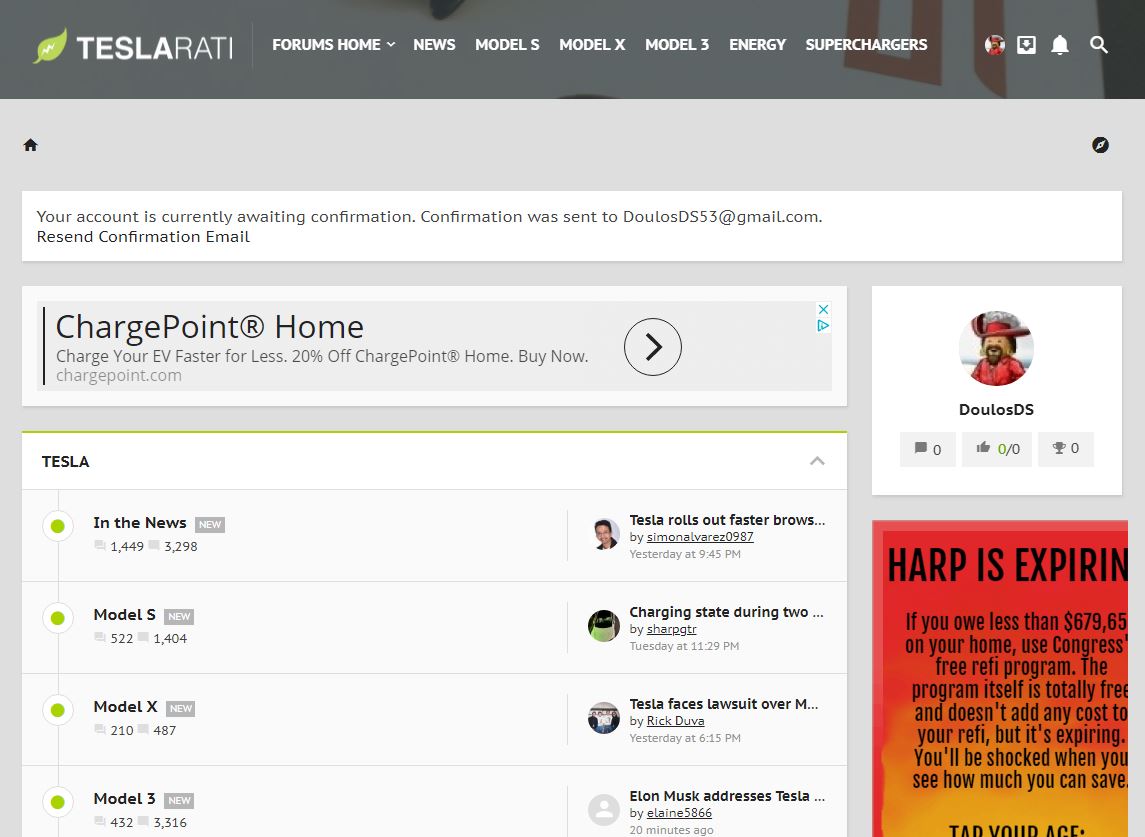Click the Teslarati leaf logo
The width and height of the screenshot is (1145, 837).
50,46
